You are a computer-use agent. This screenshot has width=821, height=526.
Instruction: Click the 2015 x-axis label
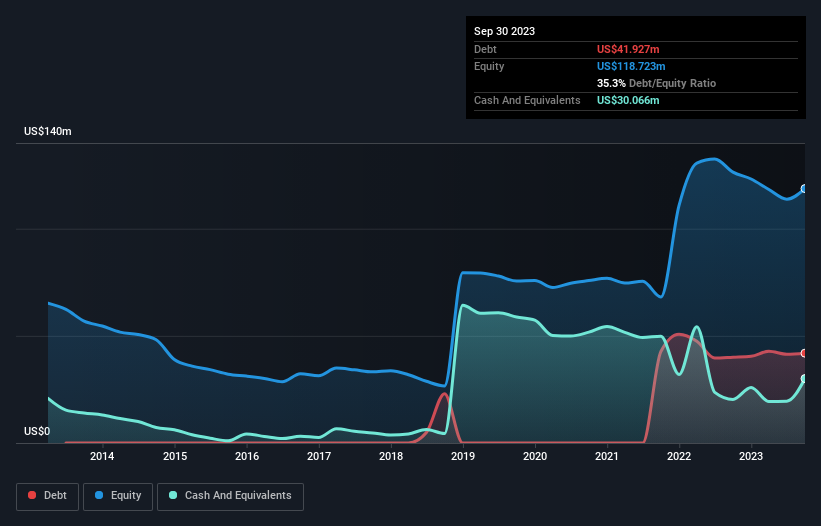(175, 456)
